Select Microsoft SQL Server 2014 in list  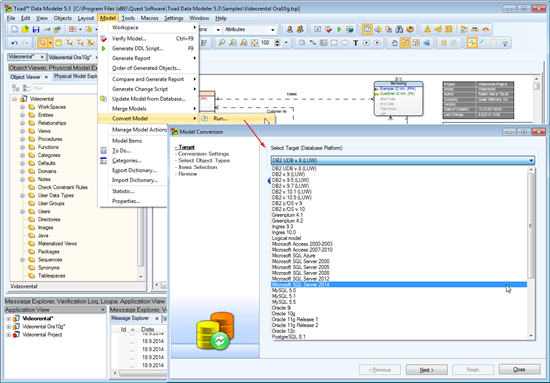tap(399, 284)
